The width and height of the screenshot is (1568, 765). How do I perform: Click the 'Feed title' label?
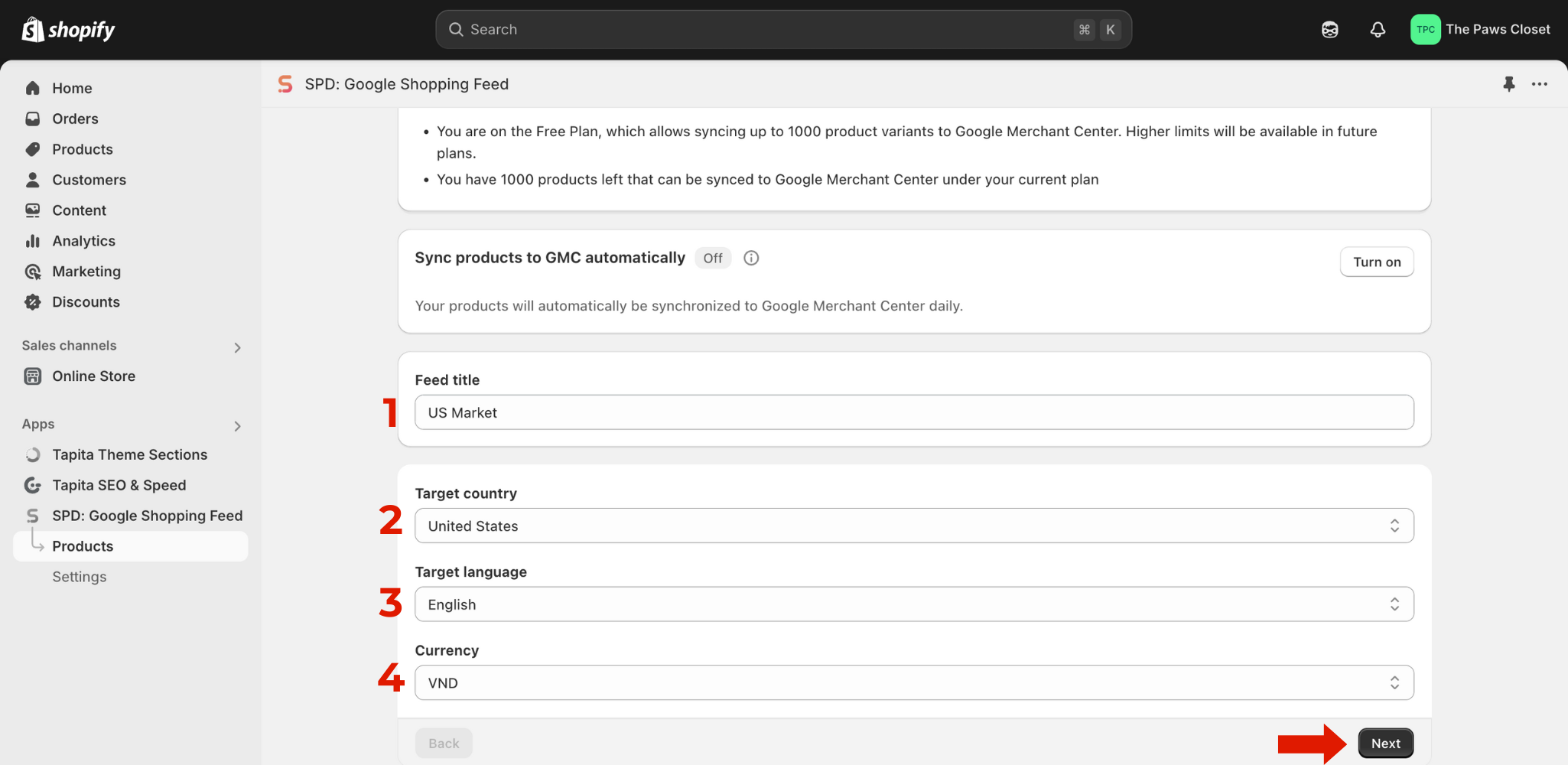[x=447, y=380]
